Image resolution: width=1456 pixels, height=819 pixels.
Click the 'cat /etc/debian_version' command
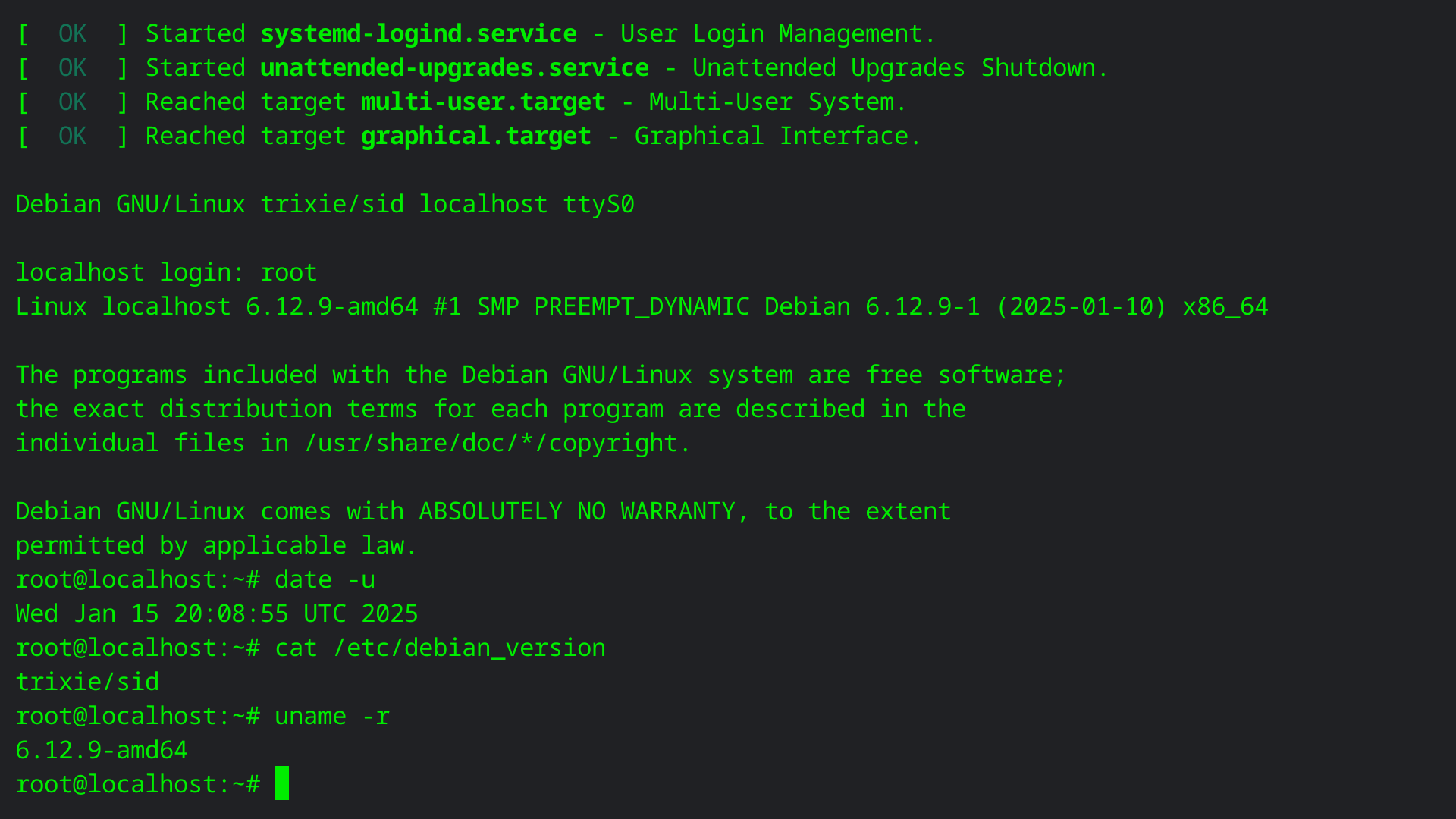click(440, 648)
